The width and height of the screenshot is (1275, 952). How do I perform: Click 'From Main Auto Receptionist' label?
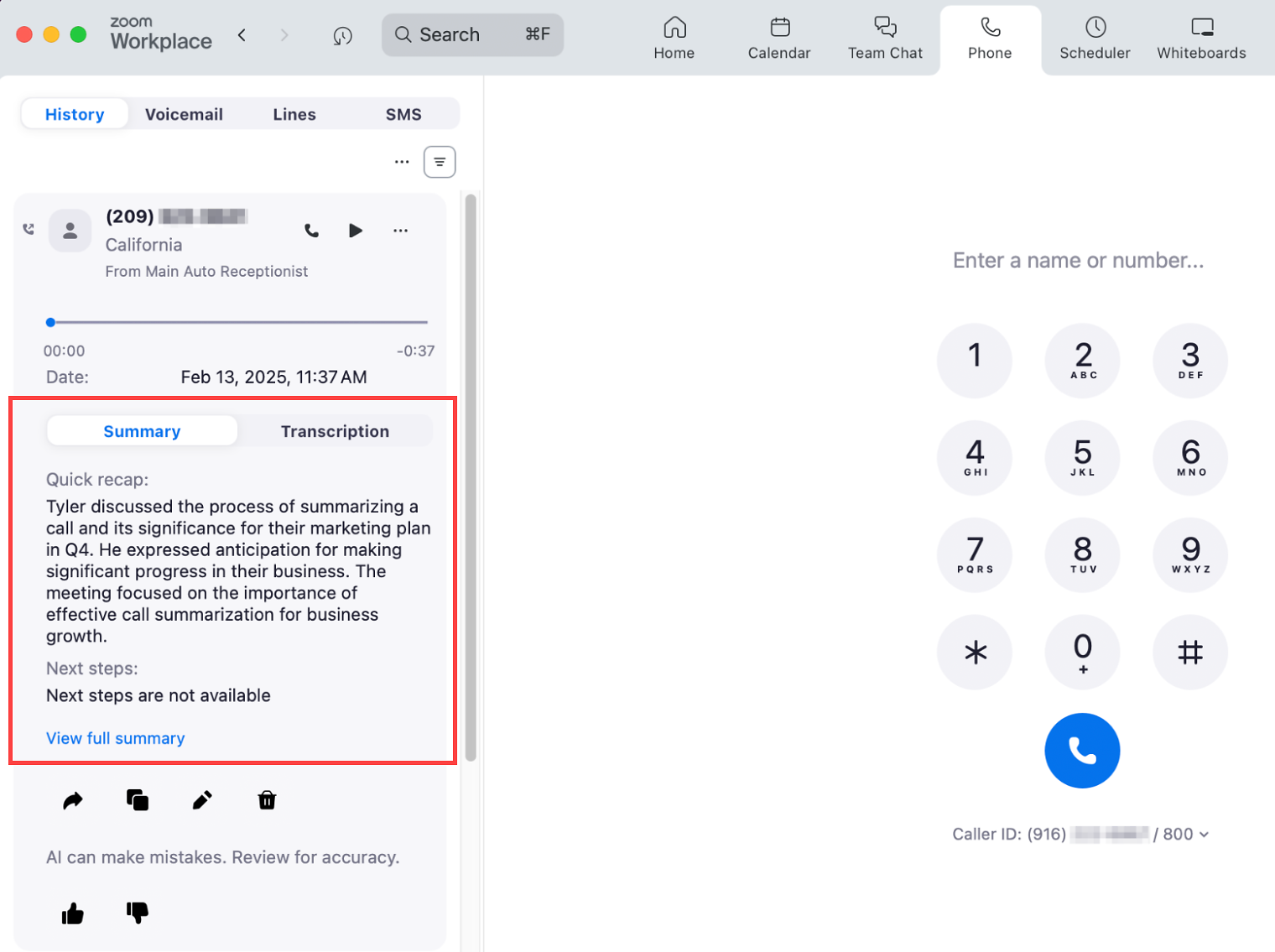(206, 272)
